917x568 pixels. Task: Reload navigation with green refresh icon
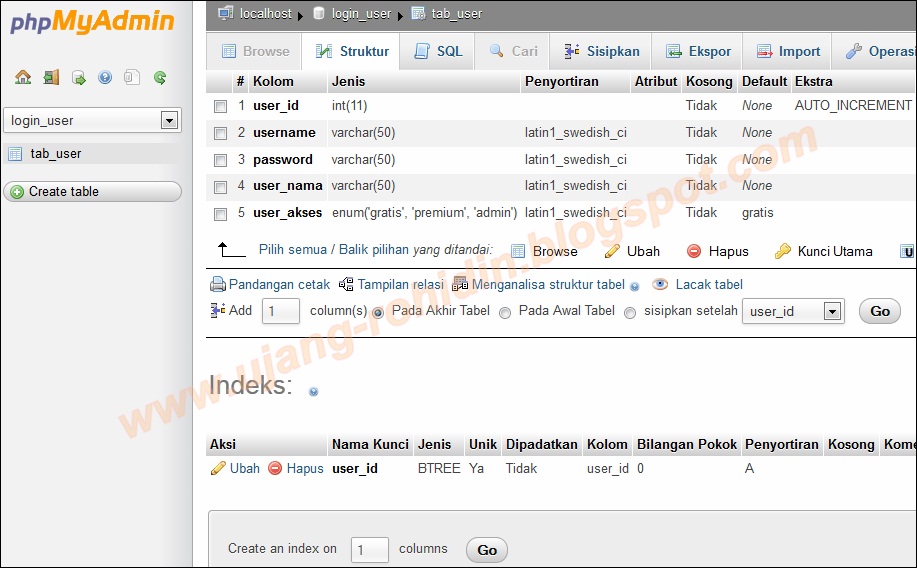point(160,77)
